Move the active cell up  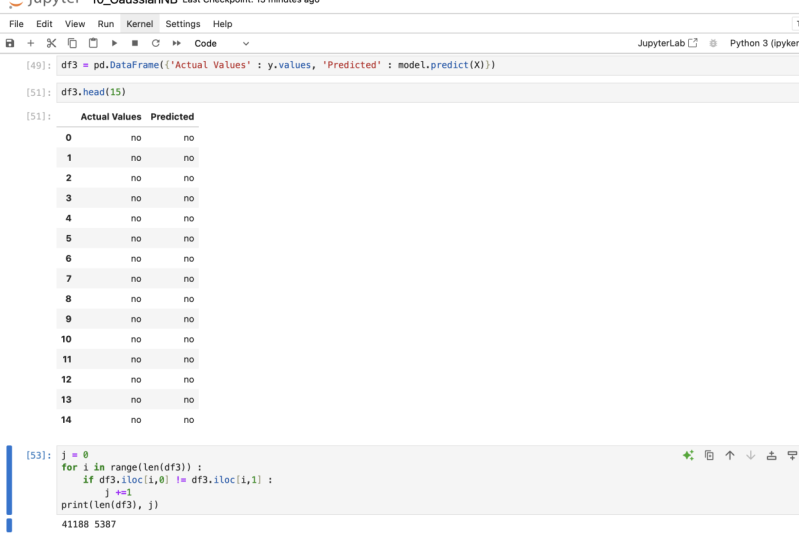pyautogui.click(x=730, y=455)
